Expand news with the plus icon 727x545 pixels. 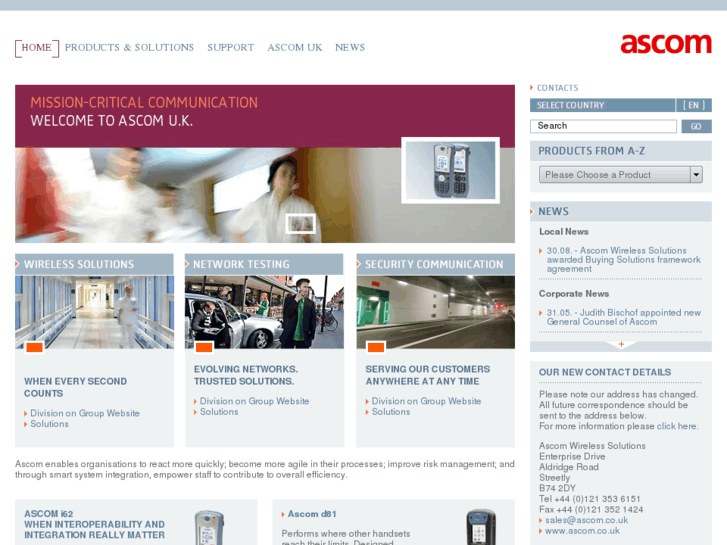coord(621,344)
